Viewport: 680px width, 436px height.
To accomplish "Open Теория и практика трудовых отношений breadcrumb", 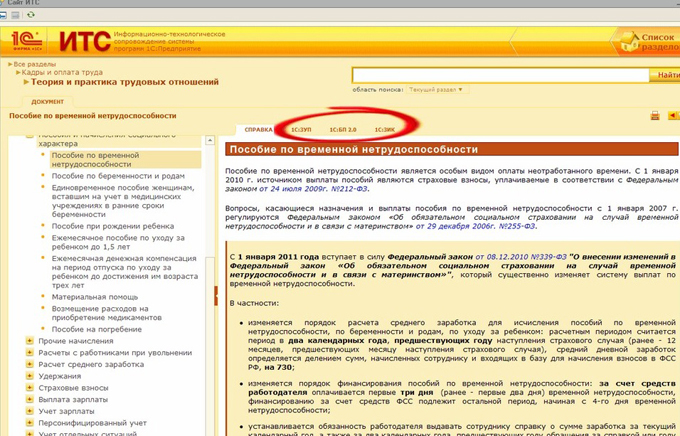I will 125,82.
